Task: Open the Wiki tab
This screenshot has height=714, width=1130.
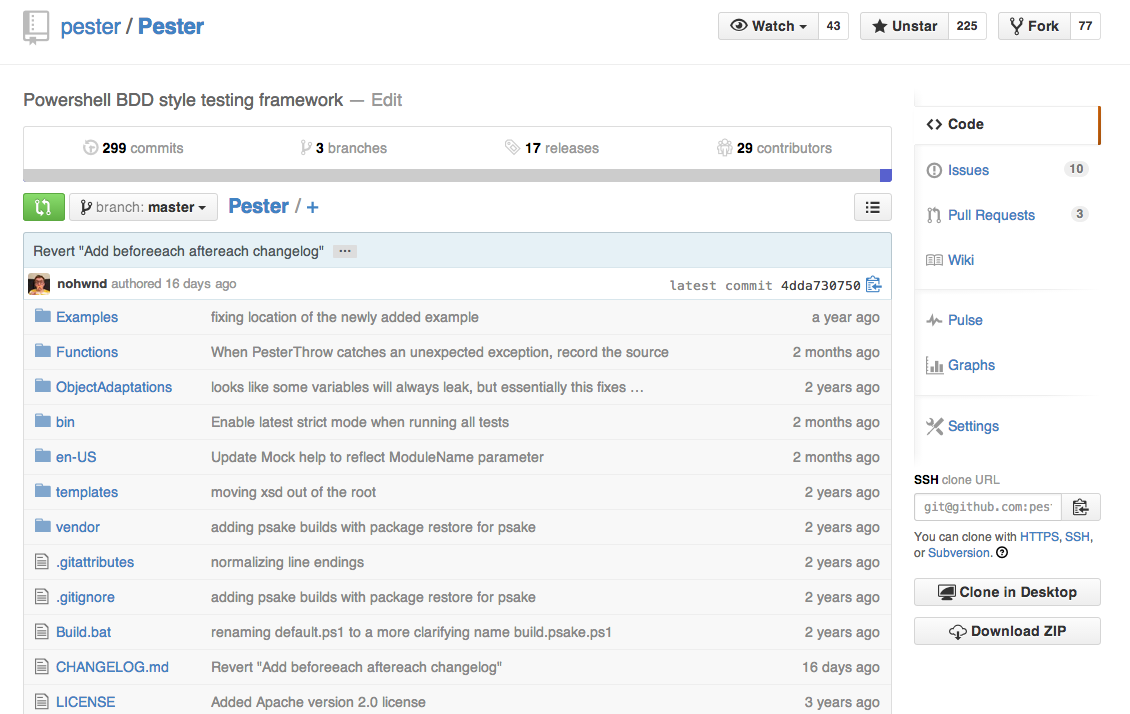Action: [x=1007, y=259]
